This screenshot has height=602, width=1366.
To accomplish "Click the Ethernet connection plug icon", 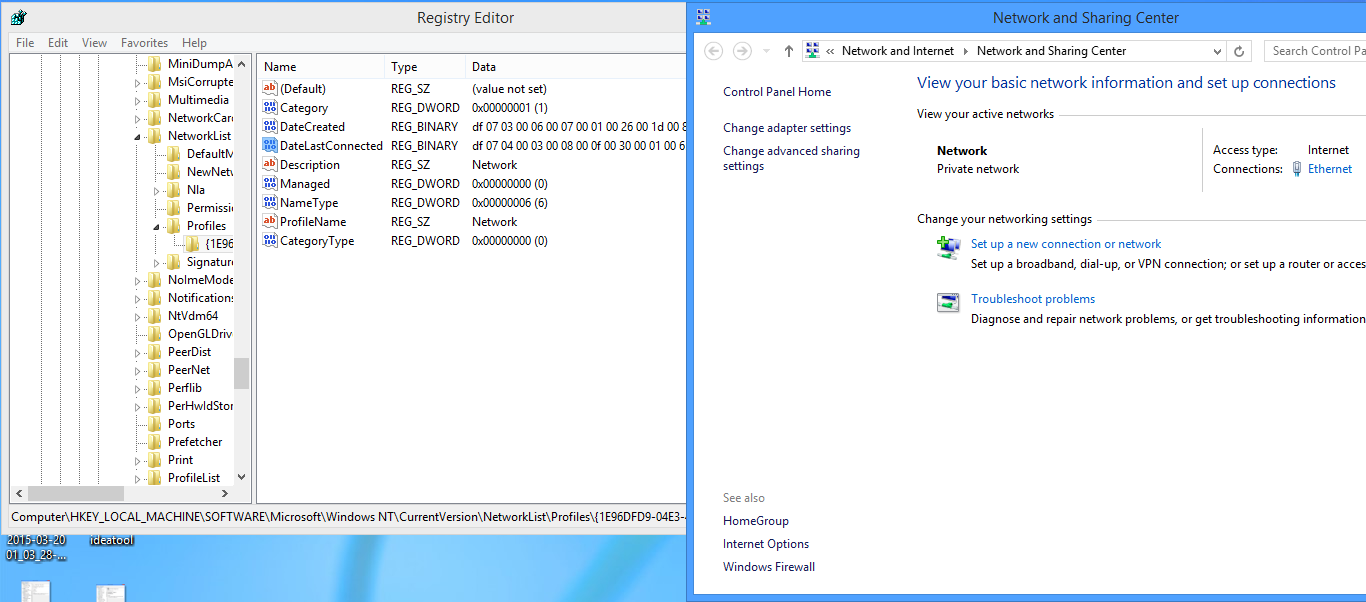I will tap(1297, 169).
